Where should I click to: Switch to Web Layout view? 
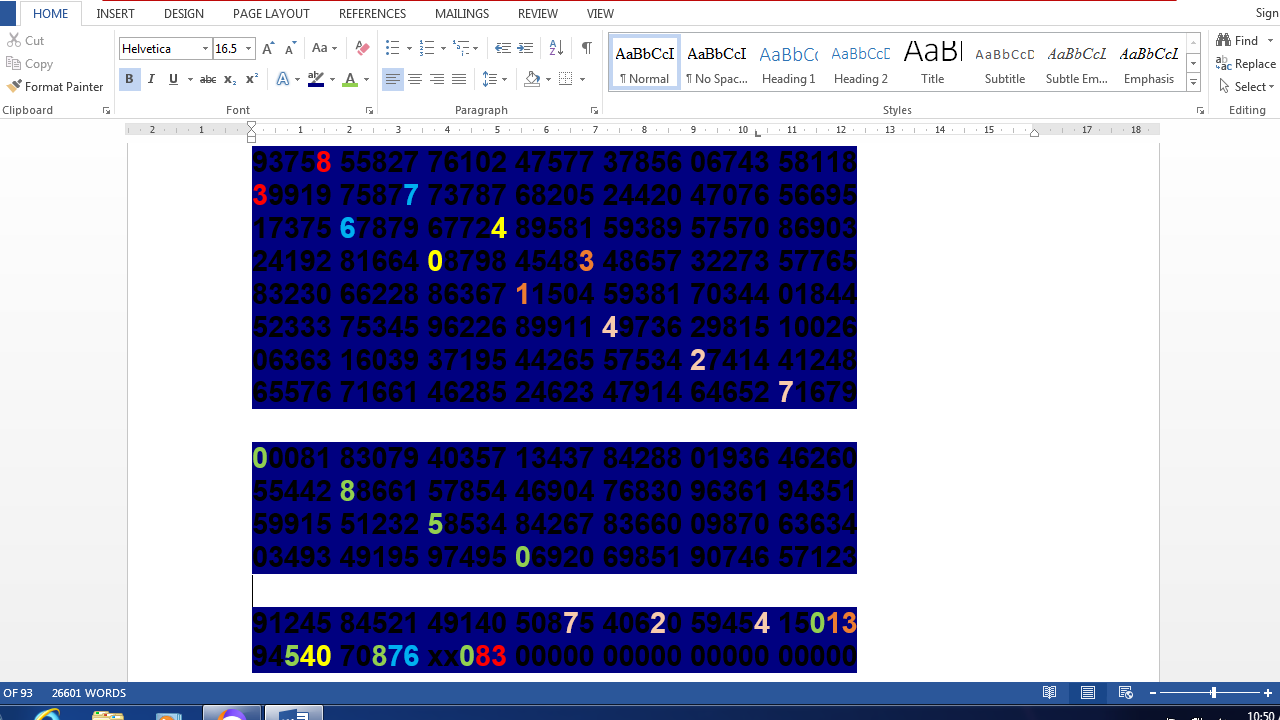(1125, 693)
